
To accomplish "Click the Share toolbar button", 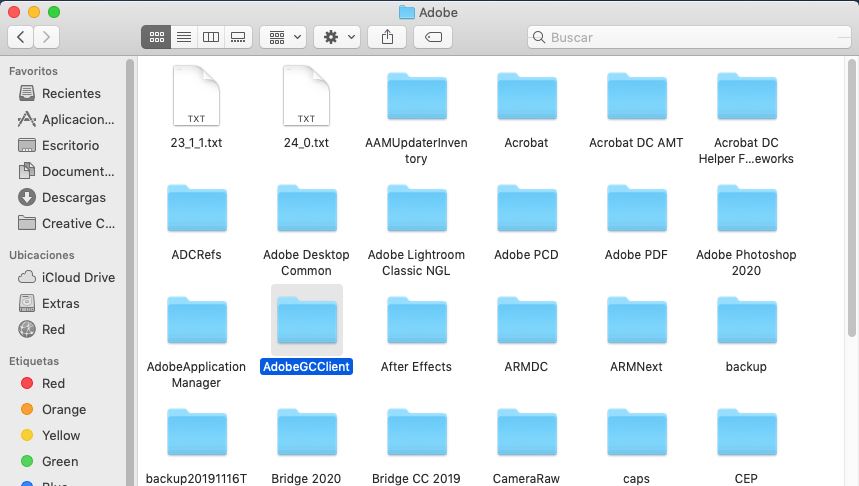I will 387,37.
